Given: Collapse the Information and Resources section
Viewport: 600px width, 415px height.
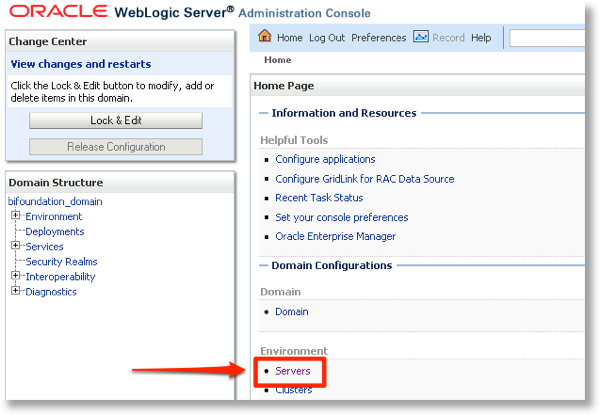Looking at the screenshot, I should click(263, 113).
